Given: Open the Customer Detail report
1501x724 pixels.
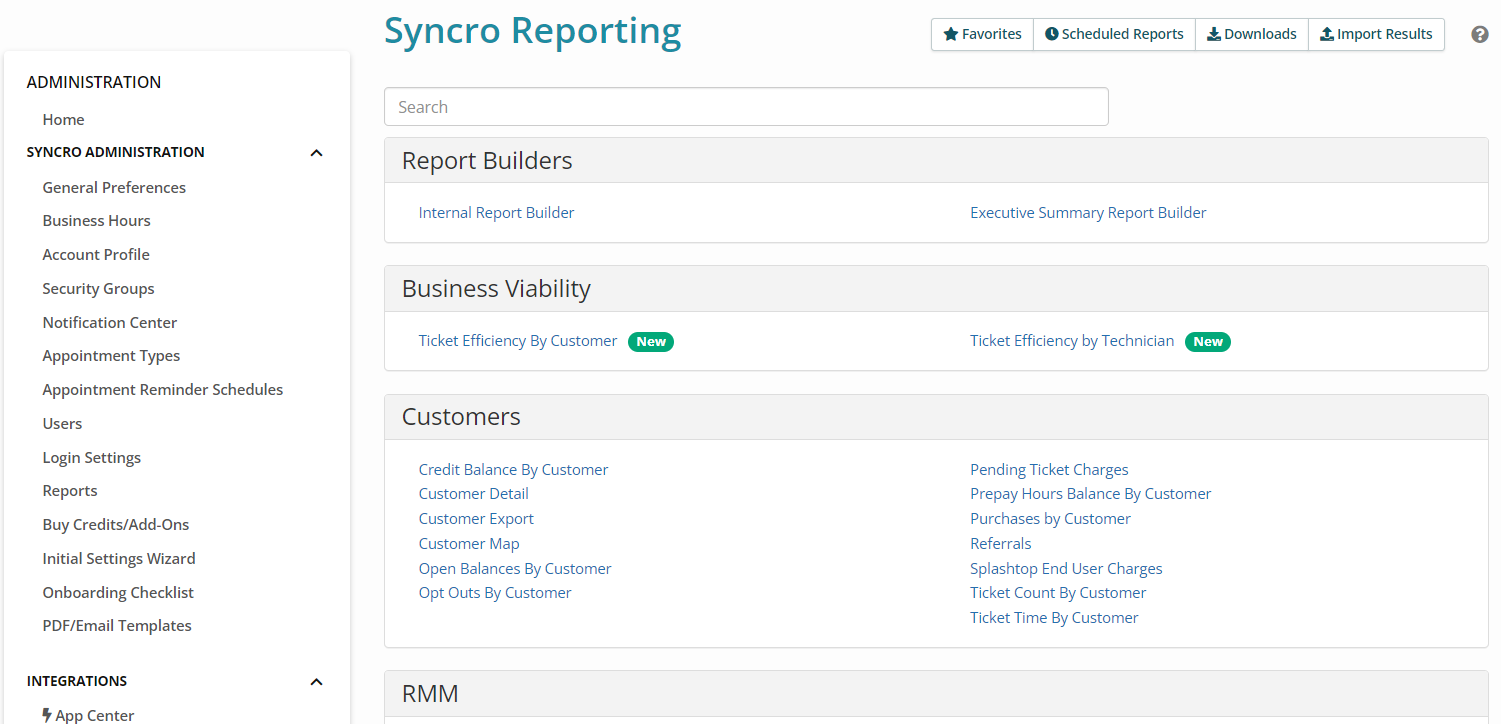Looking at the screenshot, I should click(473, 494).
